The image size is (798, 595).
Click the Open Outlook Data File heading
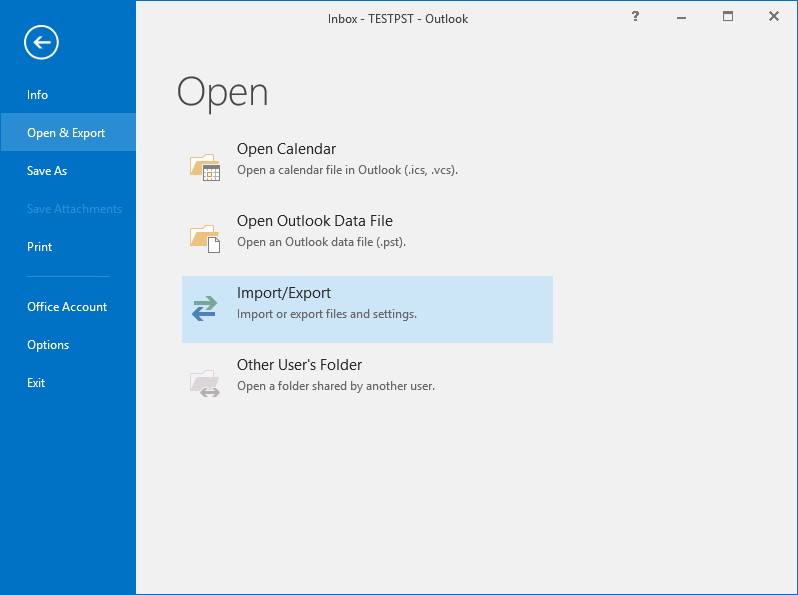(315, 221)
